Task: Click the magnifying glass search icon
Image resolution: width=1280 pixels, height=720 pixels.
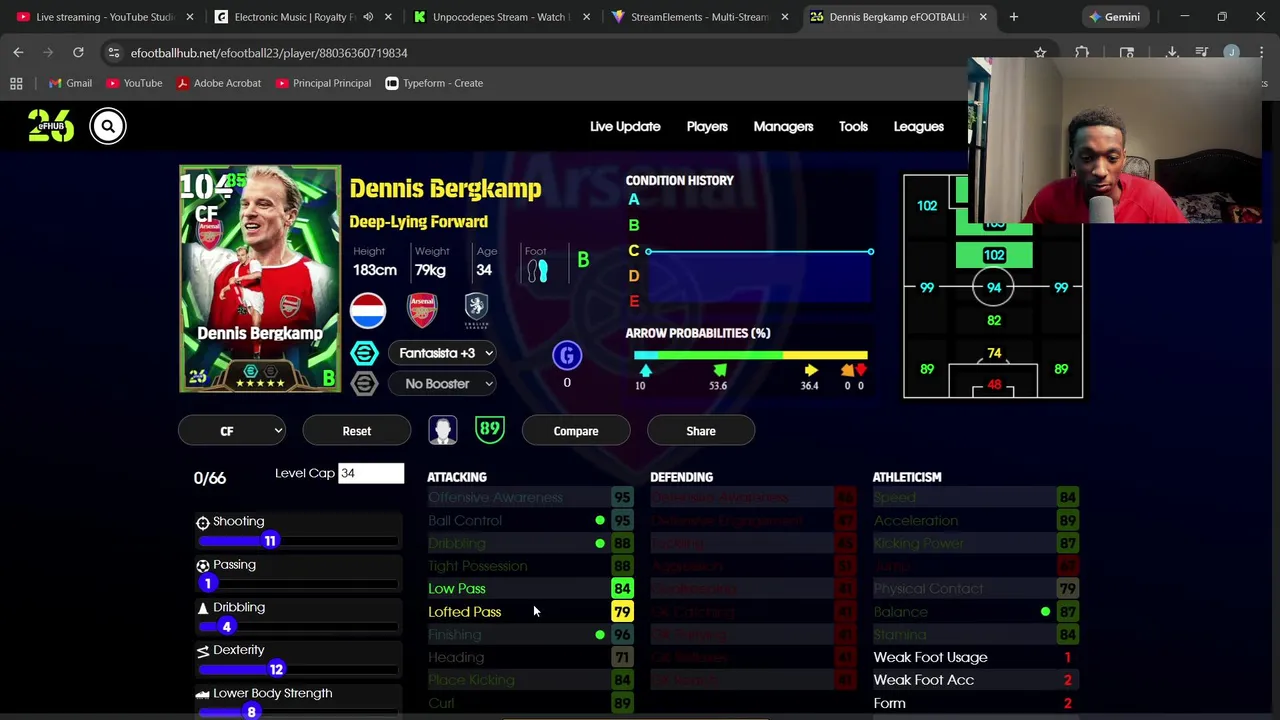Action: (108, 126)
